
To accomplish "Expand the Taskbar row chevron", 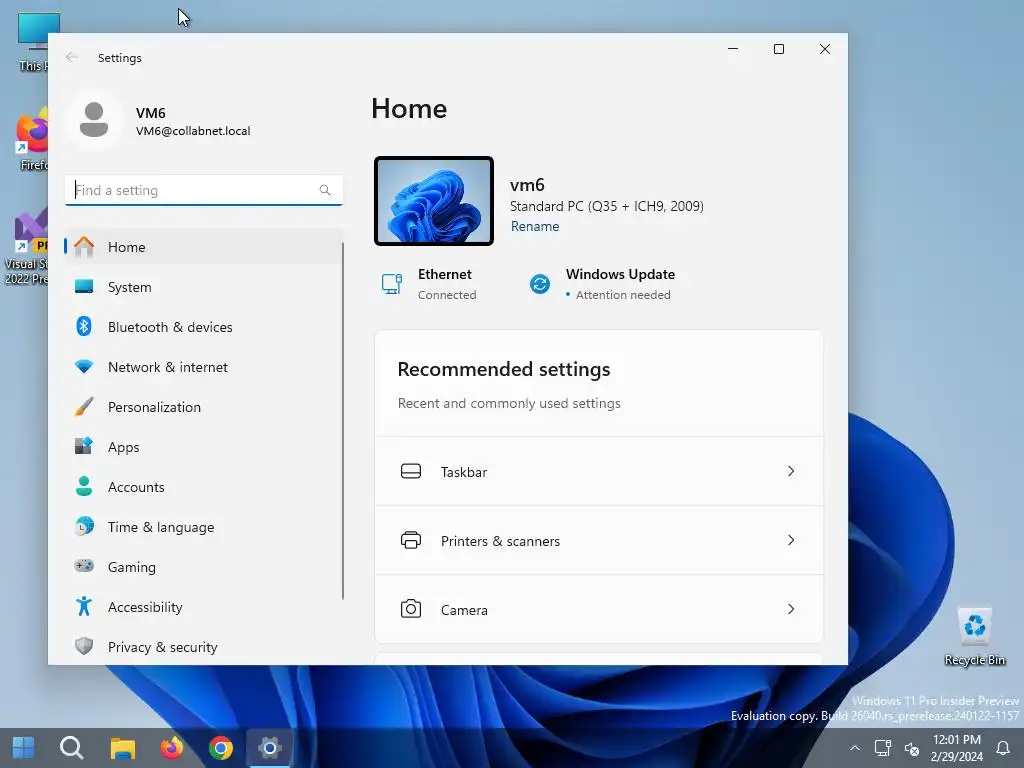I will point(791,472).
